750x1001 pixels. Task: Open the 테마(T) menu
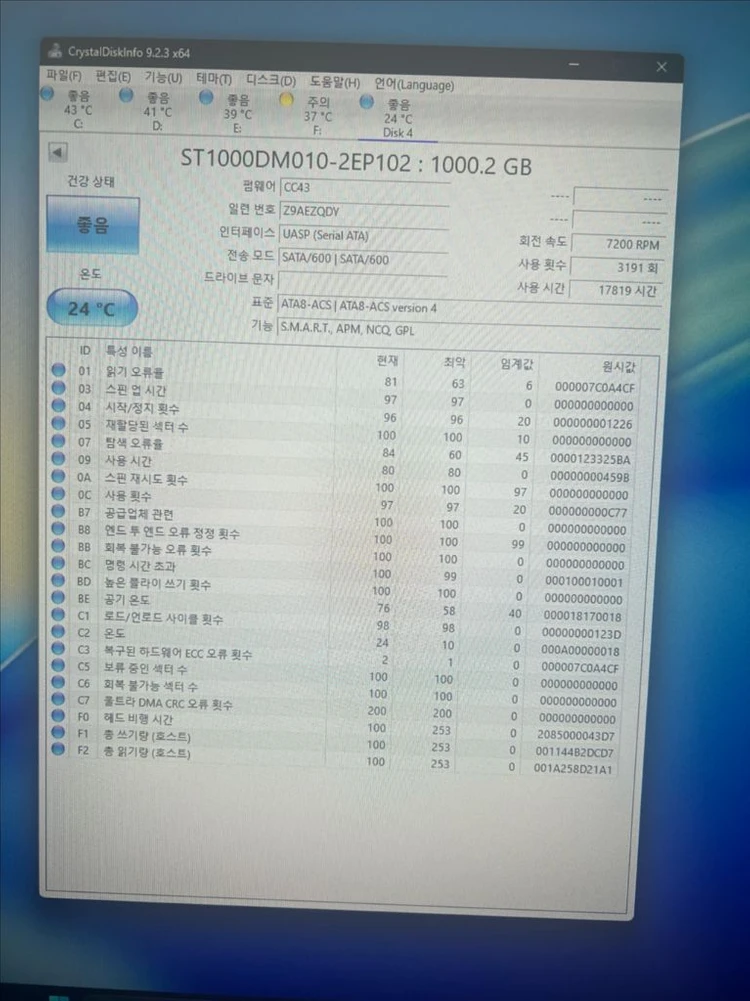[x=214, y=79]
